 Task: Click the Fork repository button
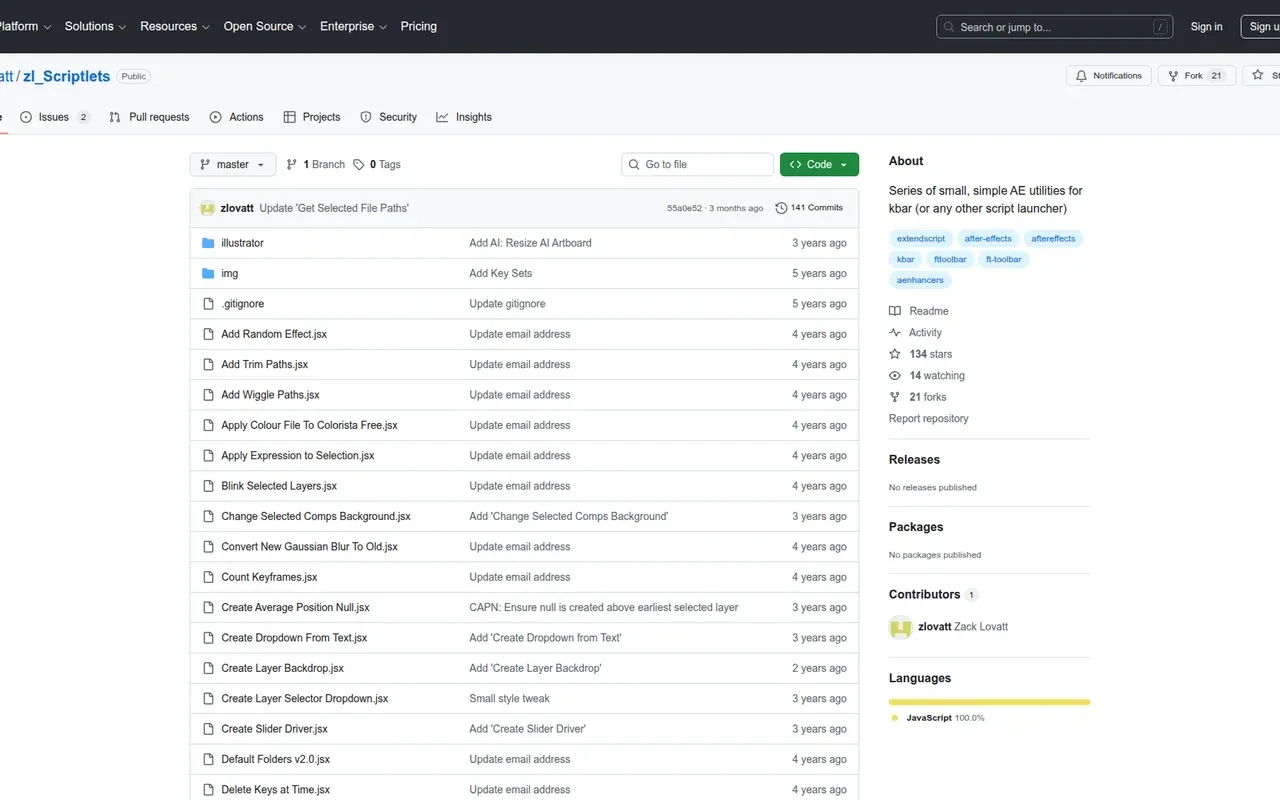click(x=1195, y=76)
